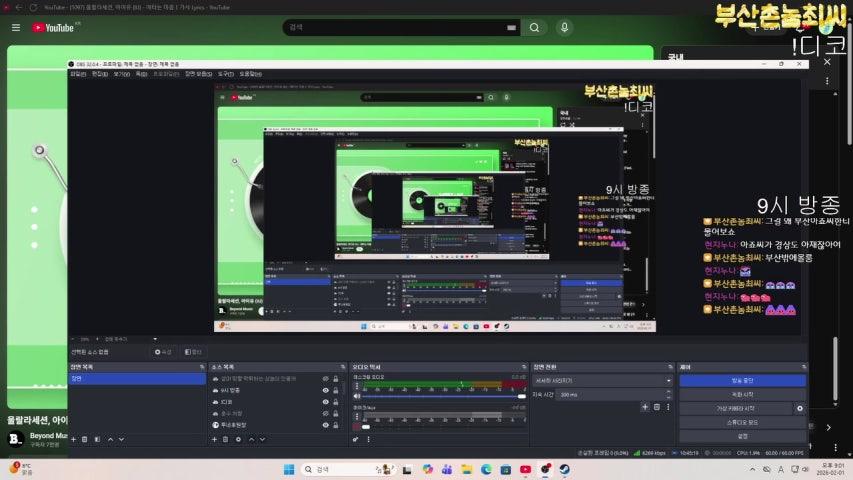Start recording in OBS controls
The width and height of the screenshot is (853, 480).
742,394
